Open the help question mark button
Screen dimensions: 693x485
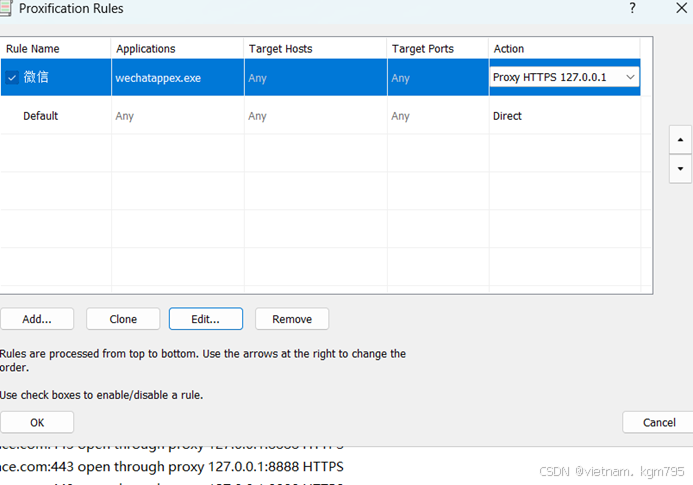point(632,8)
